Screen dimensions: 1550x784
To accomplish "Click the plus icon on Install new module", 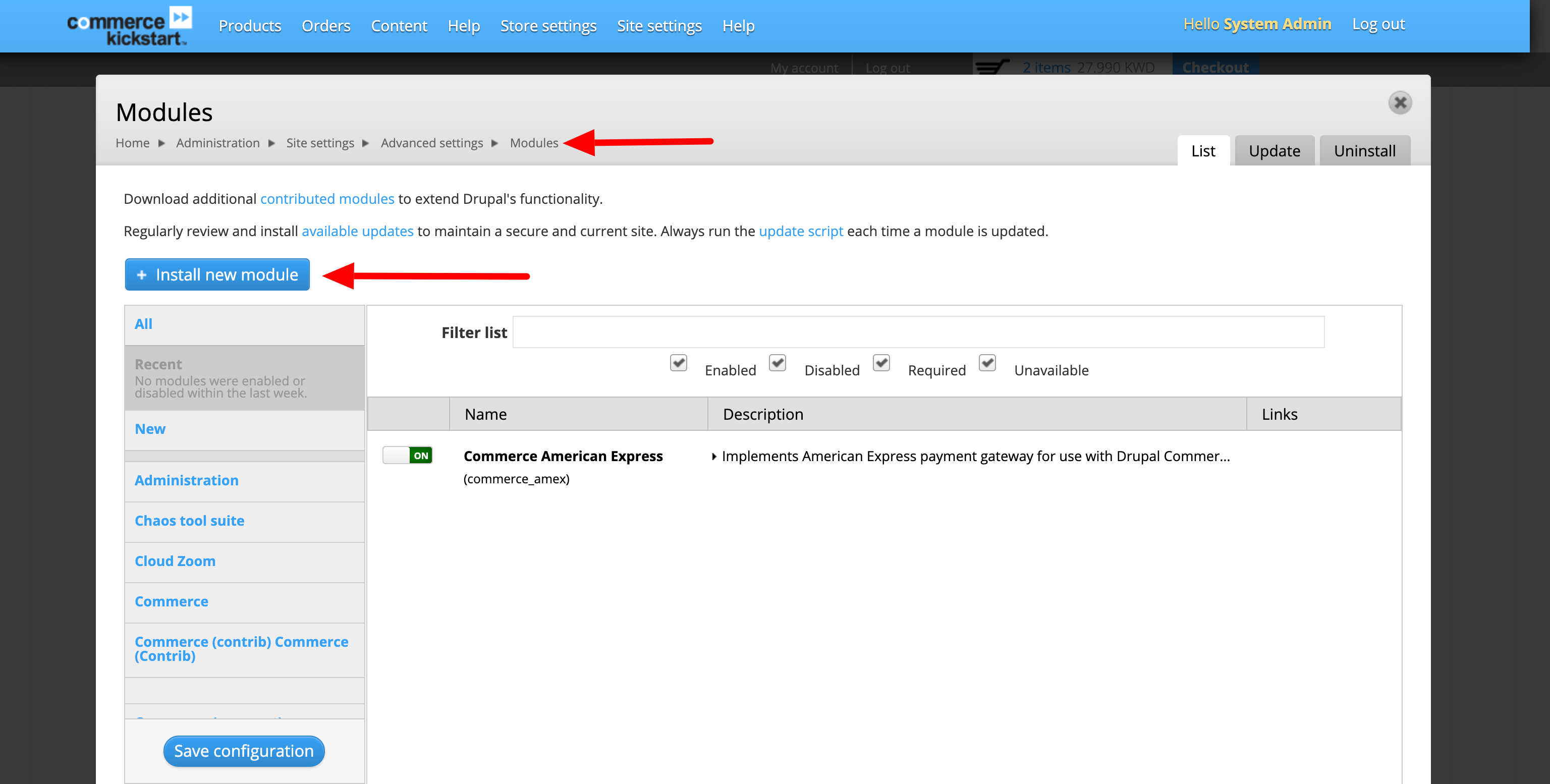I will [x=142, y=274].
